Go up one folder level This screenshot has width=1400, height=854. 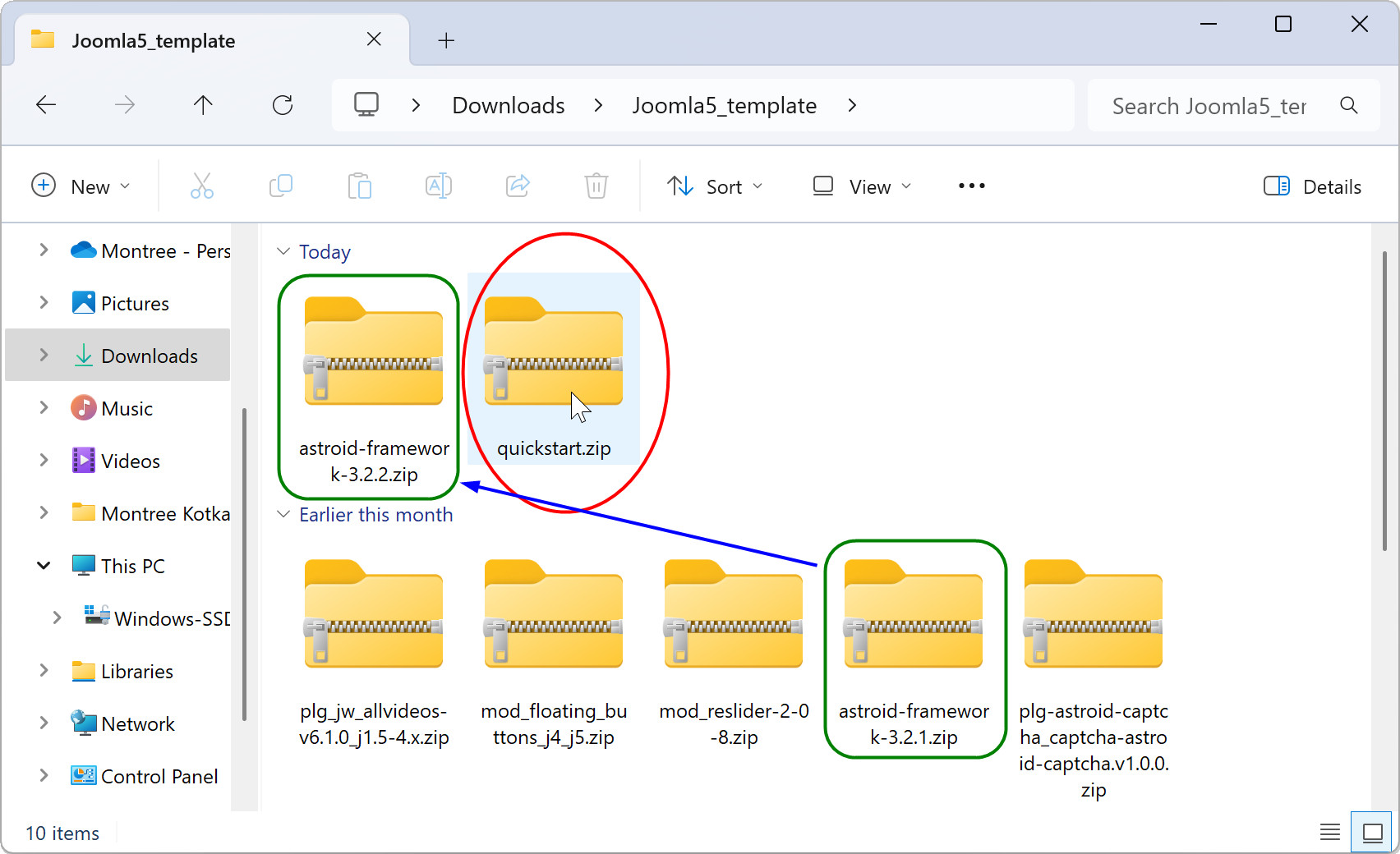tap(203, 105)
